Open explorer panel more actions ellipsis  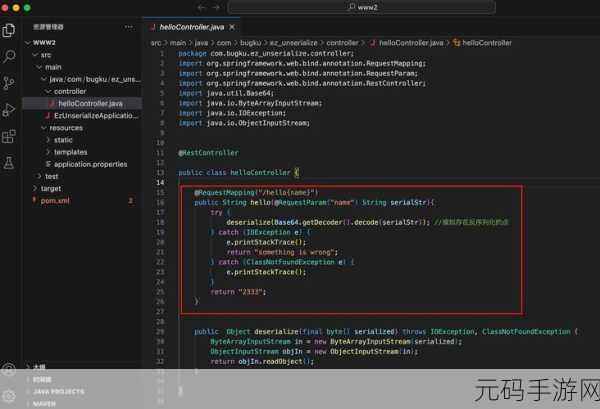[x=129, y=27]
